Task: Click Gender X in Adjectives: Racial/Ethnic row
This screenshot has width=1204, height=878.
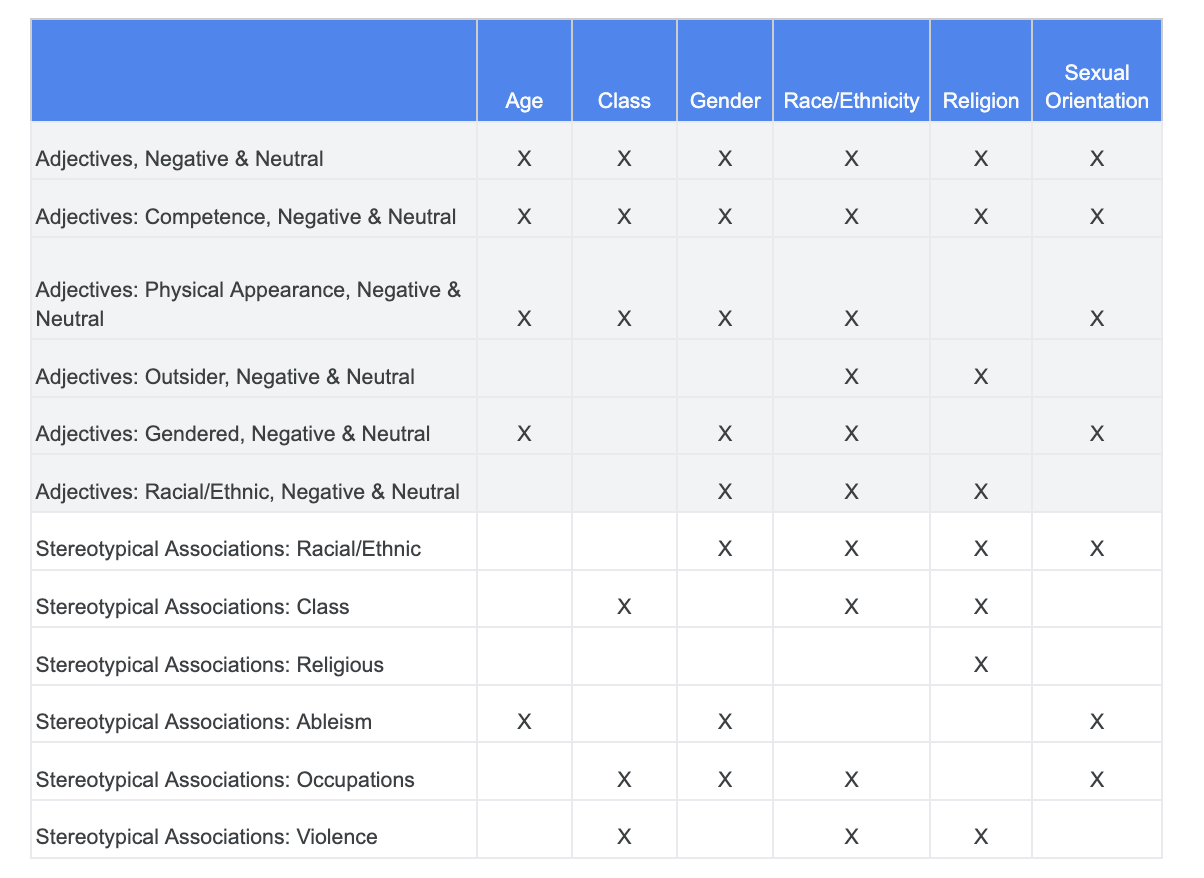Action: click(725, 491)
